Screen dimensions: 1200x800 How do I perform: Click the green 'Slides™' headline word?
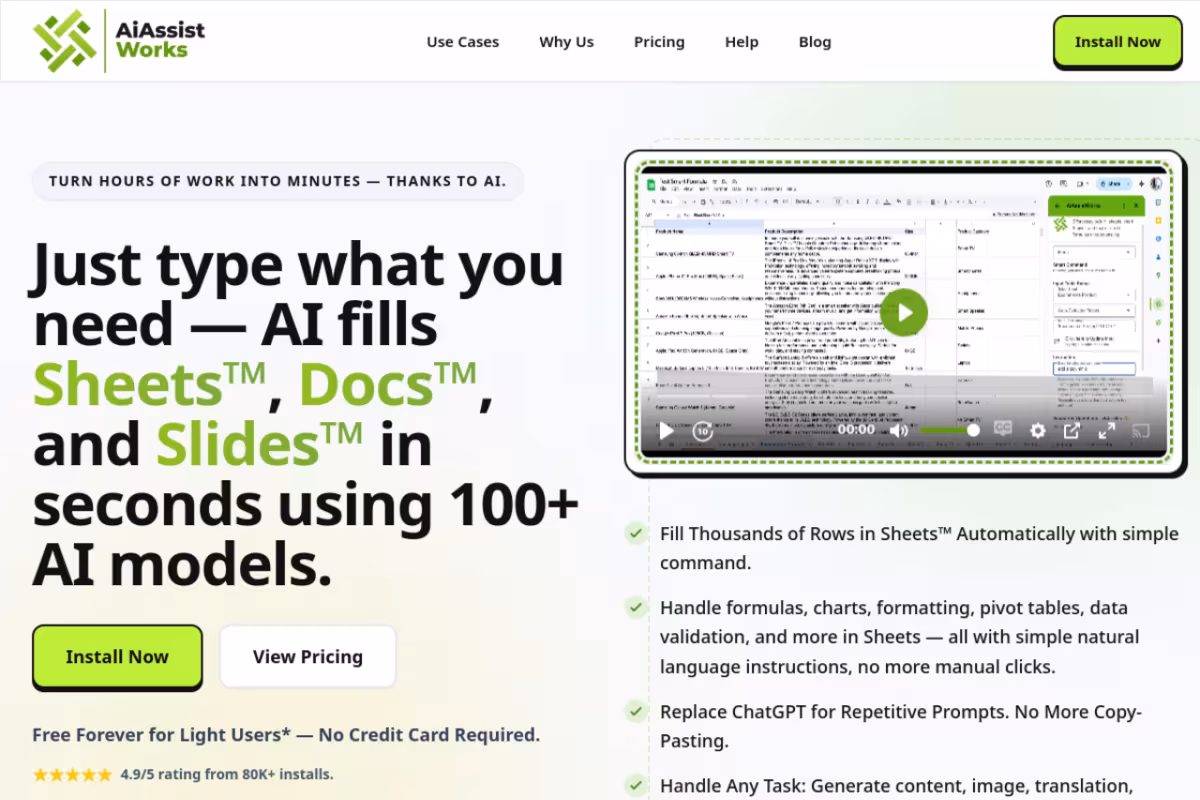pos(259,444)
